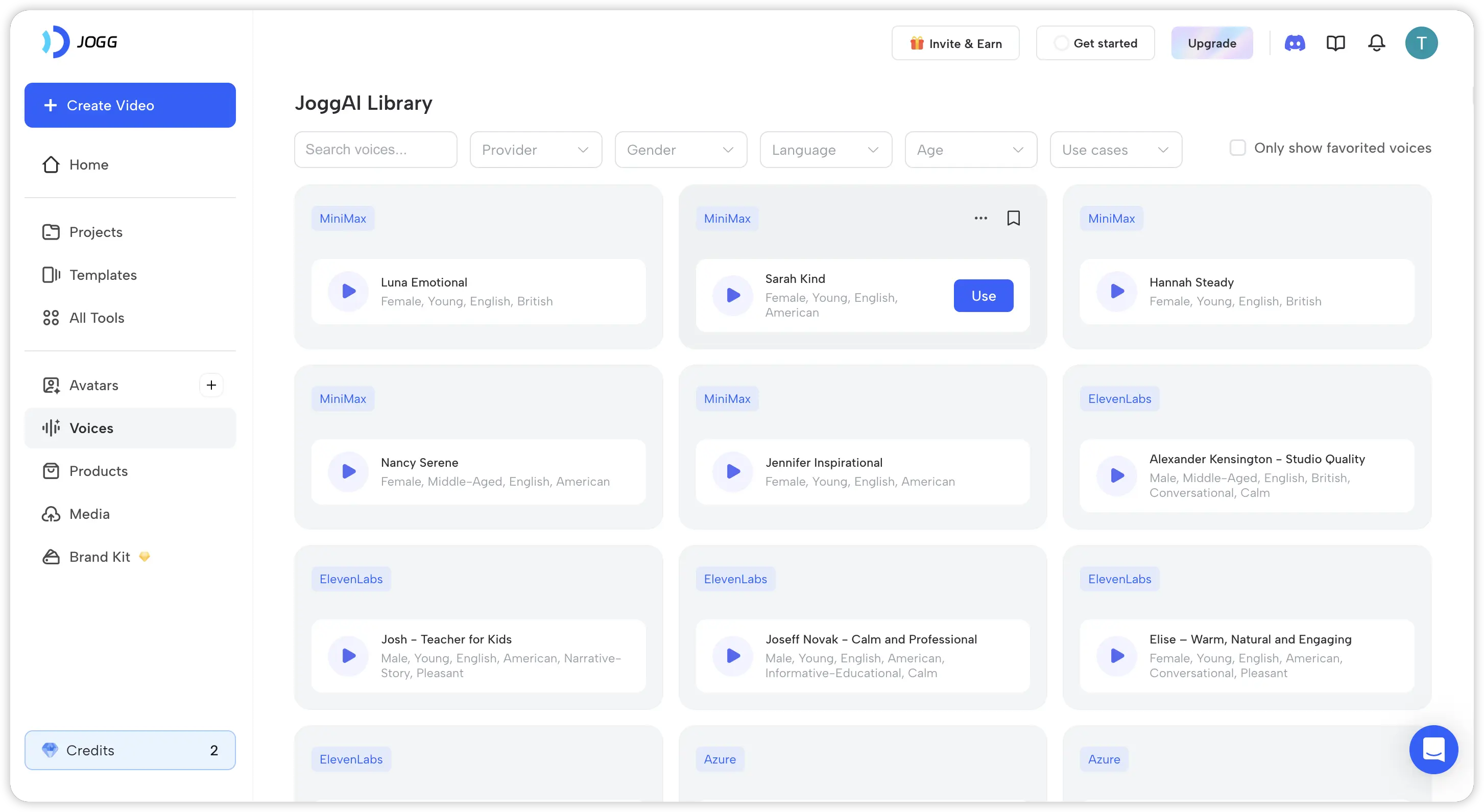Viewport: 1484px width, 812px height.
Task: Add a new avatar with plus icon
Action: click(x=211, y=385)
